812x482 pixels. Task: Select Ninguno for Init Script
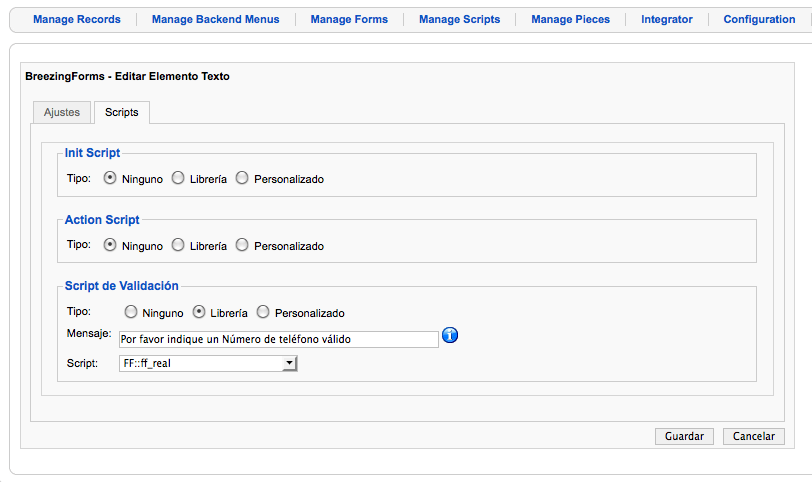coord(110,178)
